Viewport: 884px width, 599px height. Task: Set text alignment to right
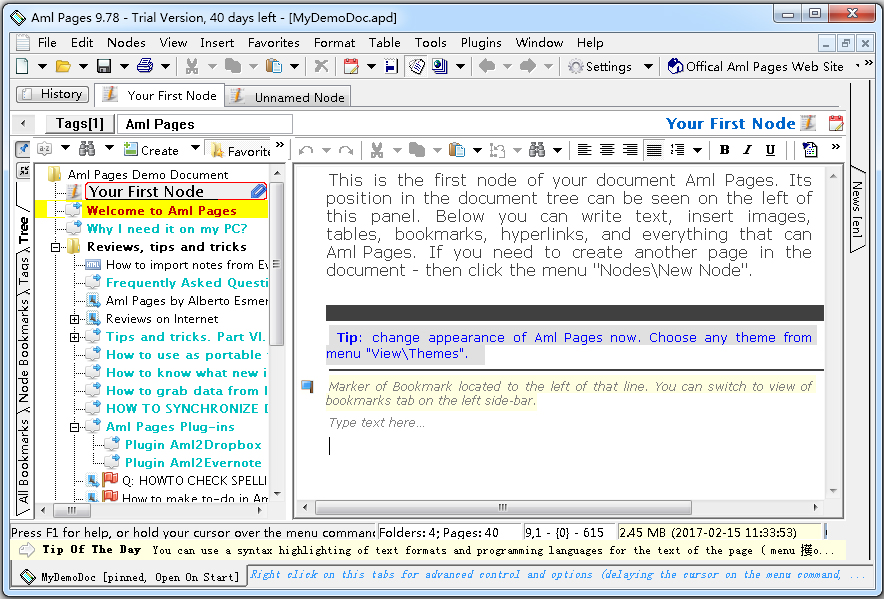630,150
